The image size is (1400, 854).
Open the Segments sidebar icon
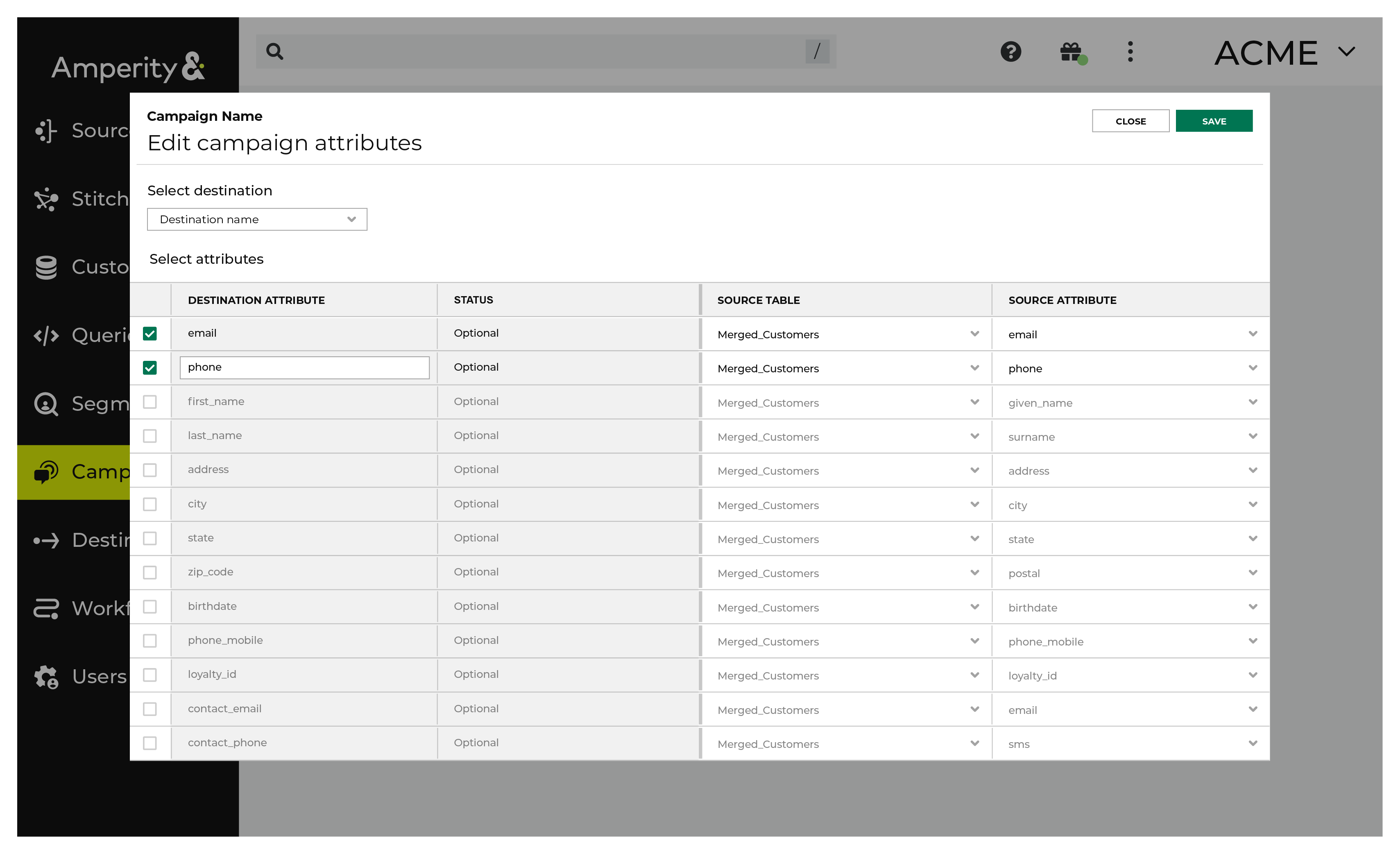(46, 404)
